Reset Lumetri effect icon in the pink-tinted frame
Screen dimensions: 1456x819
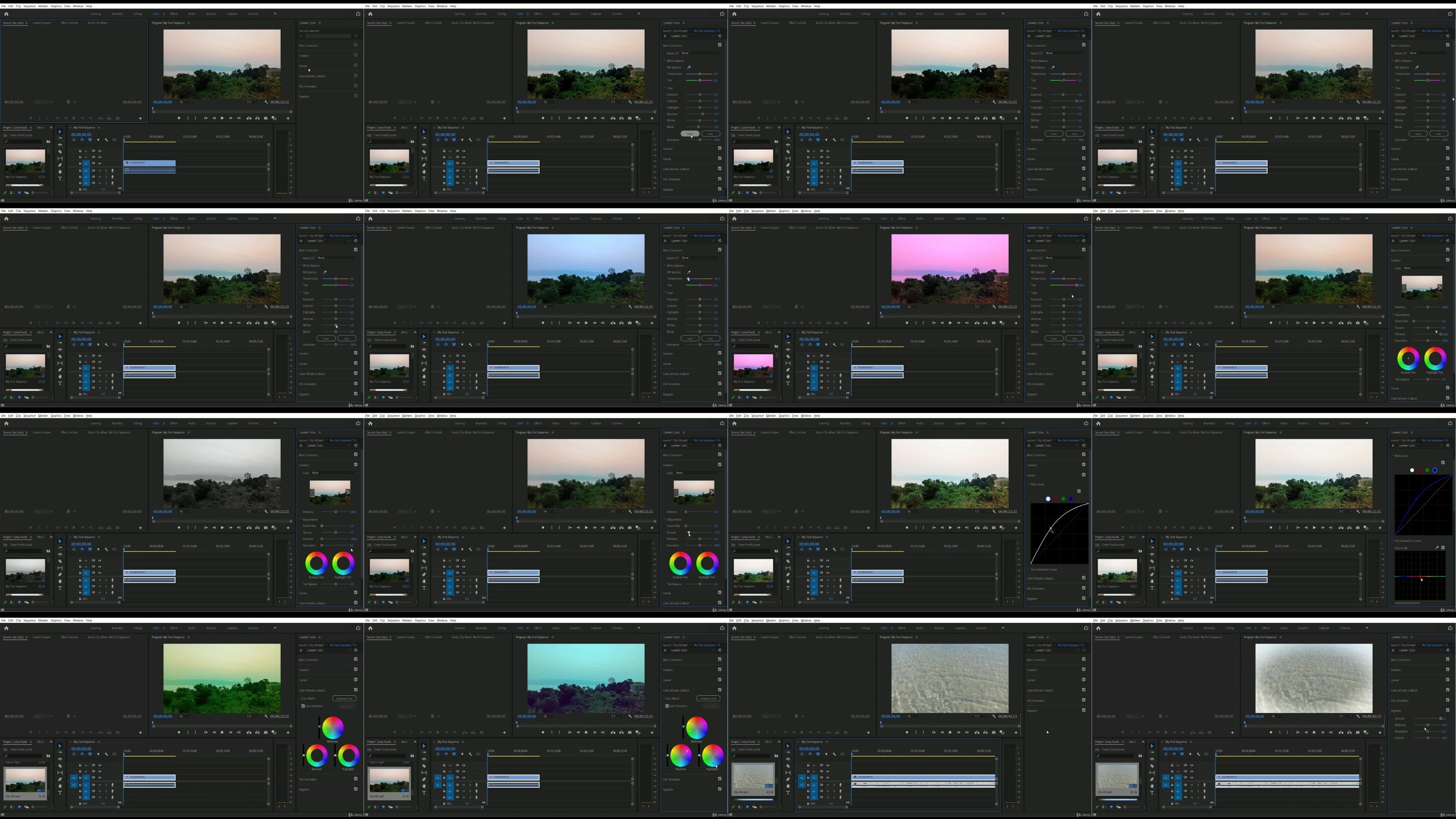(x=1083, y=241)
